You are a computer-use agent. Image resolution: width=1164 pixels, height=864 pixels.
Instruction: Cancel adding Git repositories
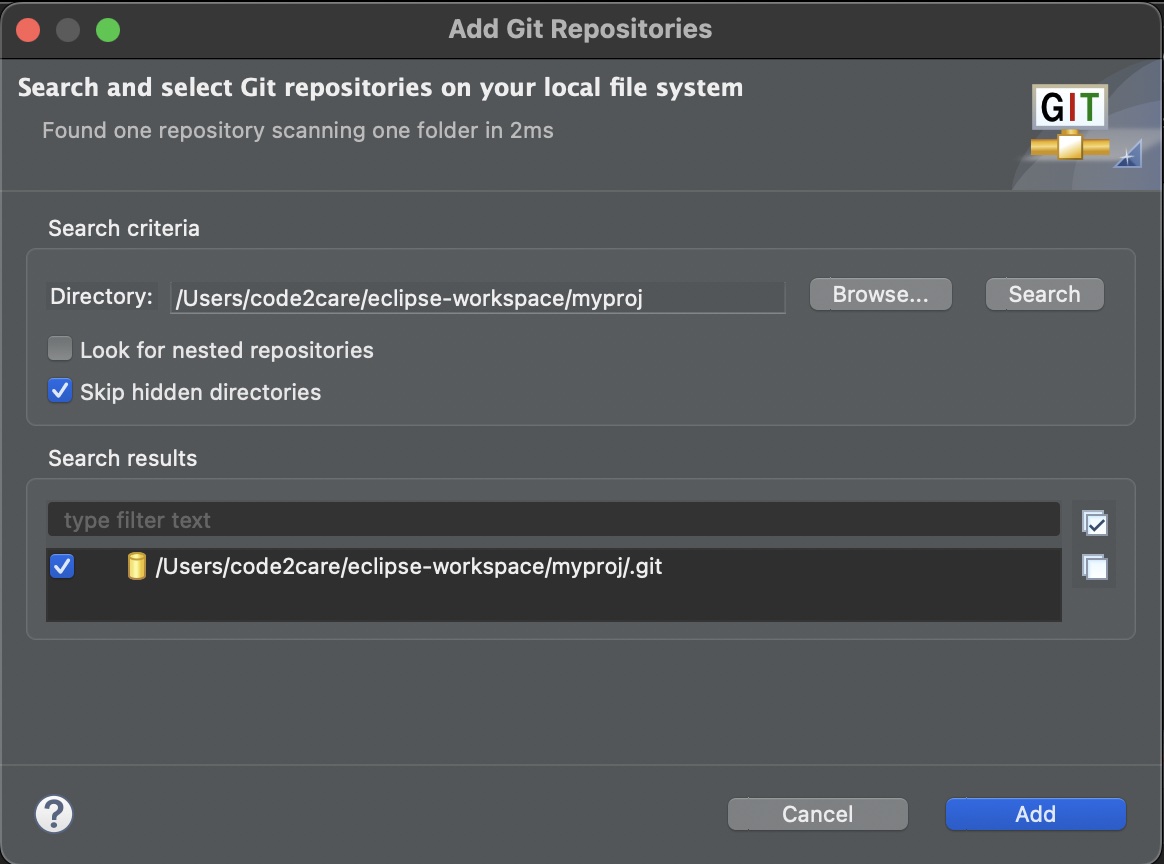pyautogui.click(x=817, y=814)
